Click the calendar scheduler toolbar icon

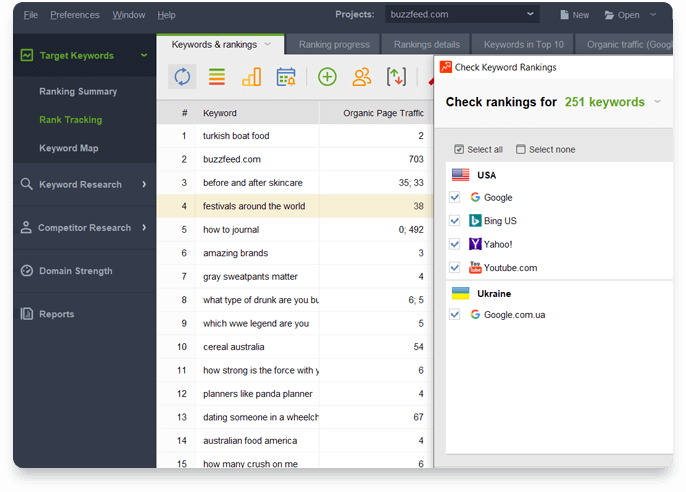pos(286,77)
